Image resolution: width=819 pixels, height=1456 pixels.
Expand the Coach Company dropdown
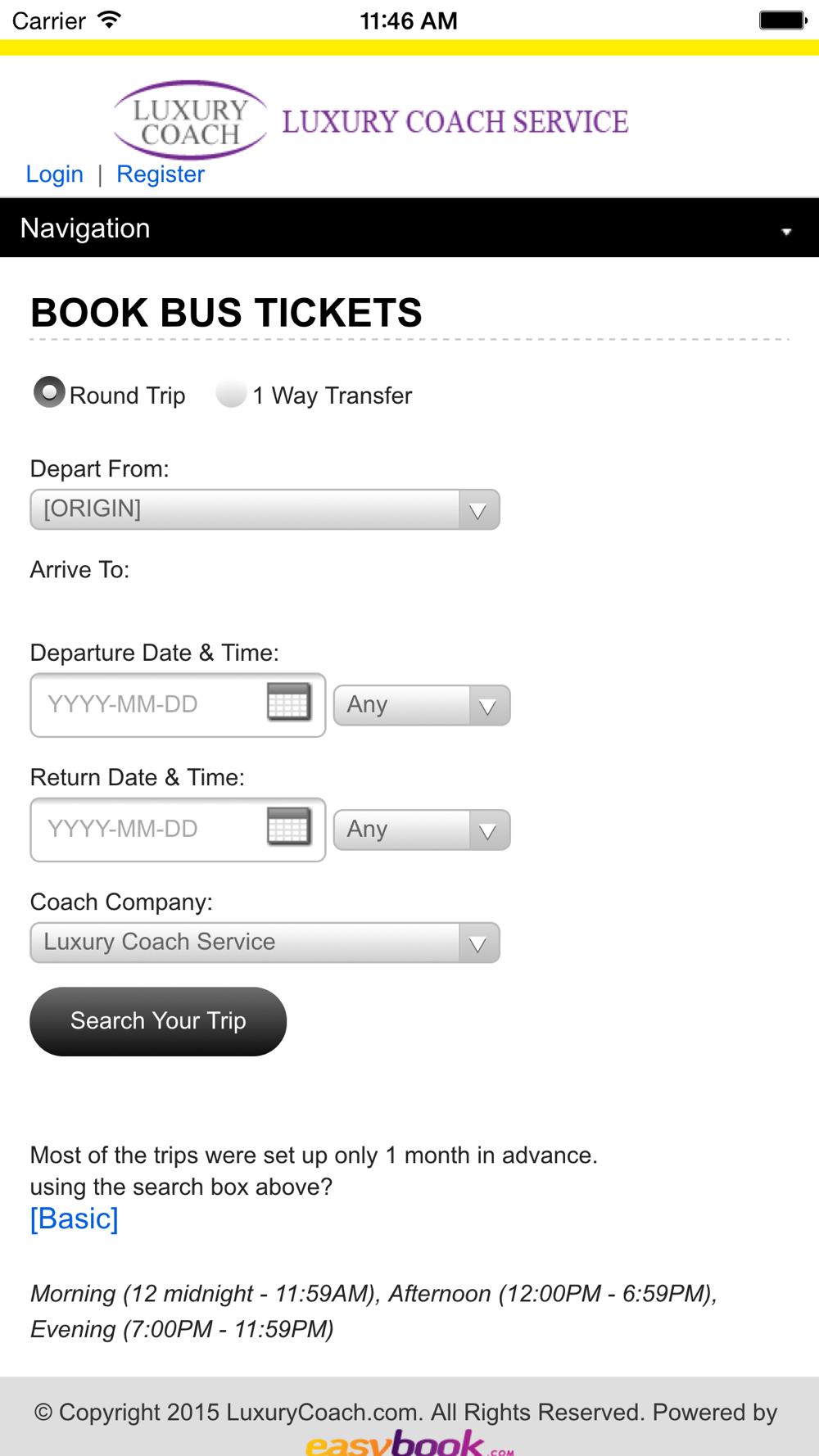click(265, 943)
